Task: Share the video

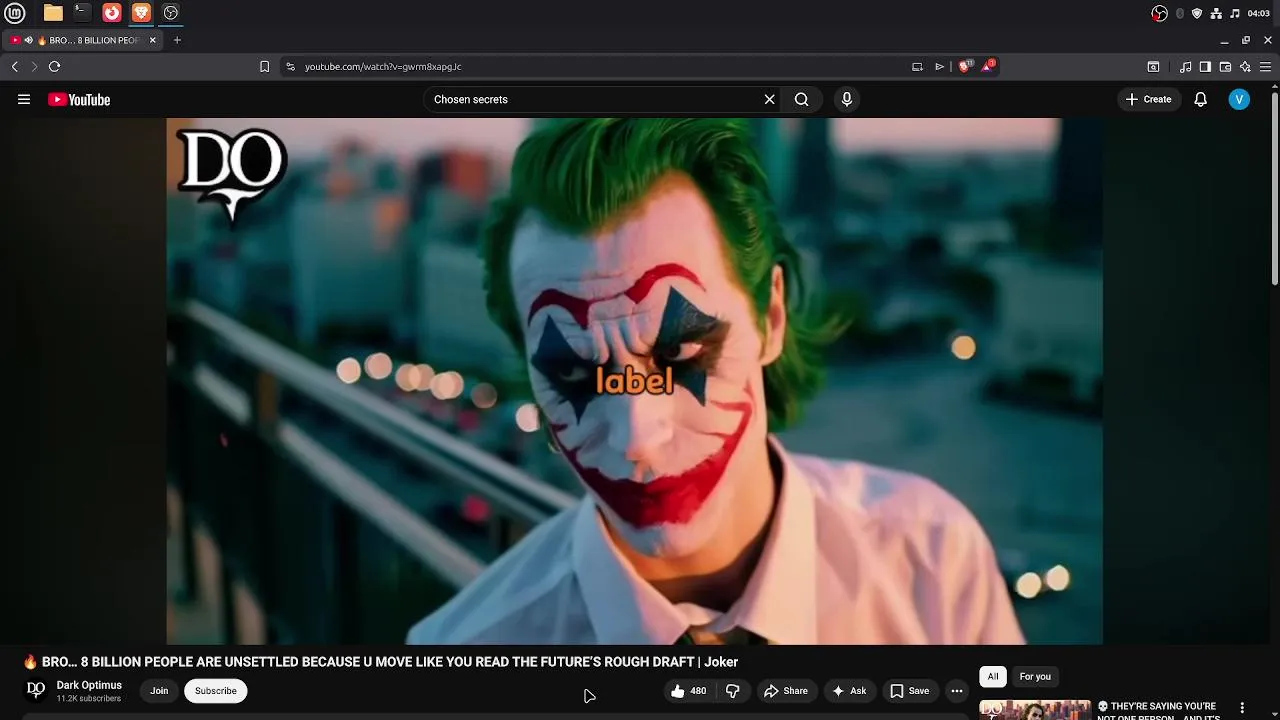Action: click(786, 691)
